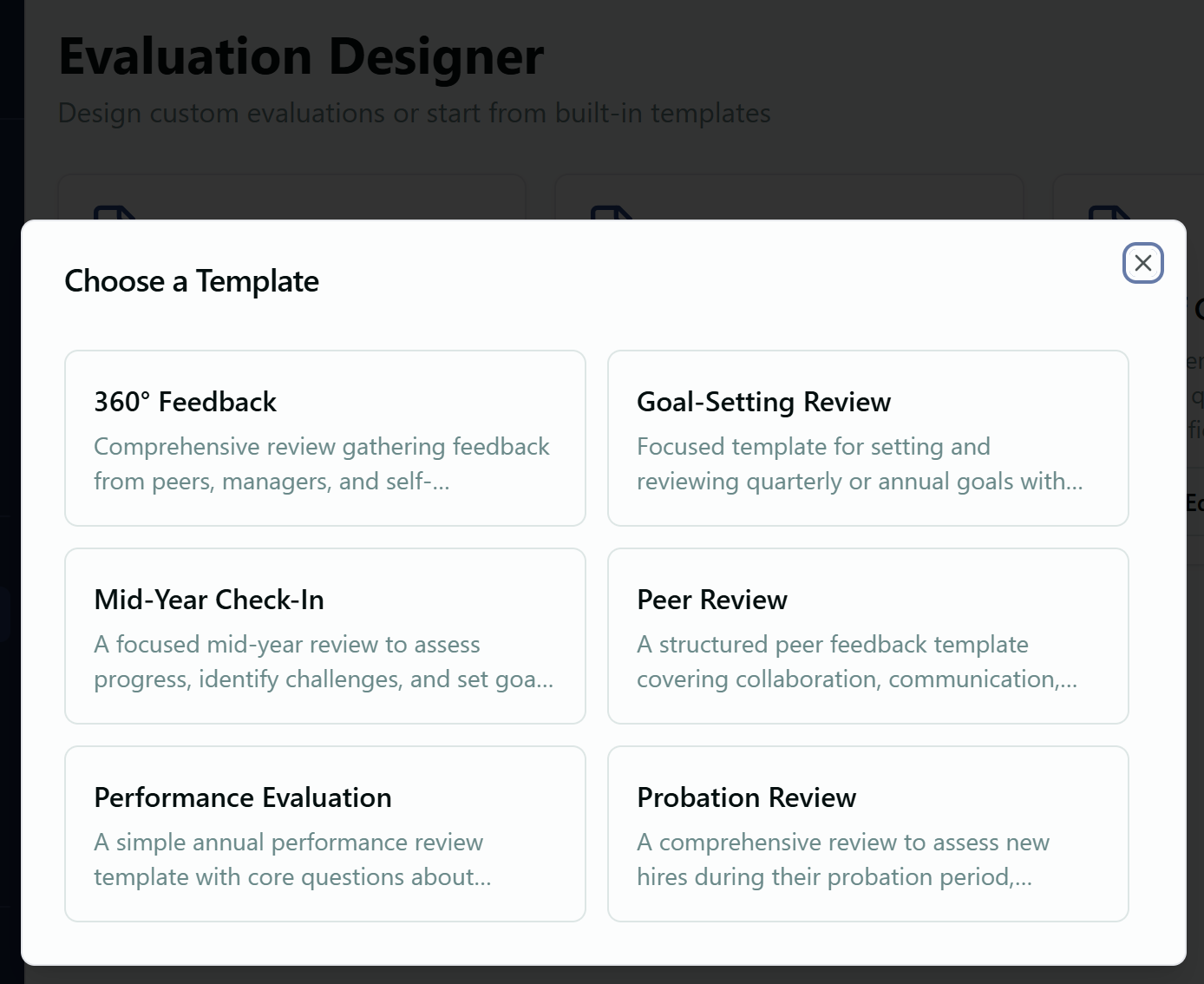Click the Mid-Year Check-In description text
Image resolution: width=1204 pixels, height=984 pixels.
[x=323, y=661]
